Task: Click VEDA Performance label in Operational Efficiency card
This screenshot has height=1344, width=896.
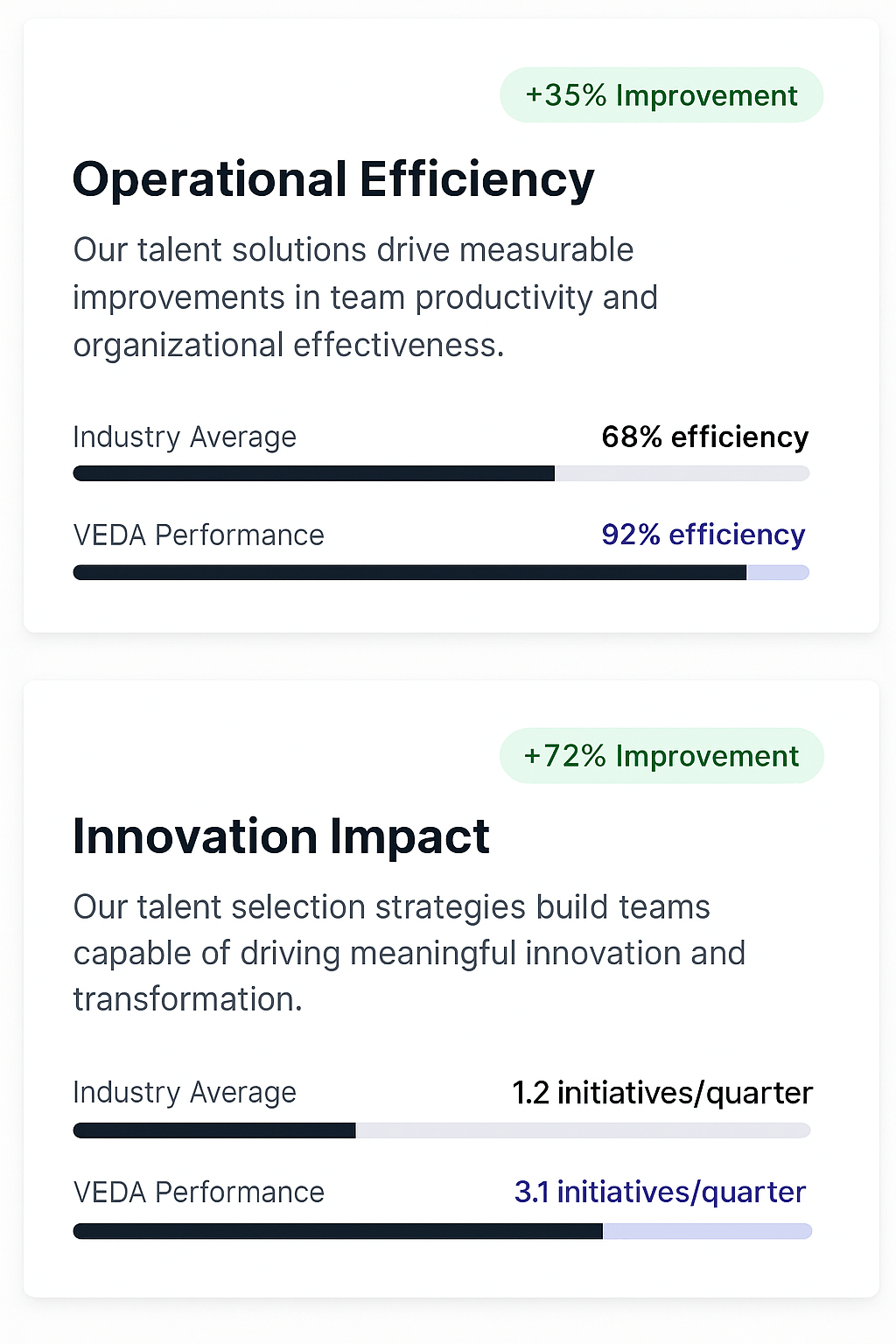Action: (199, 535)
